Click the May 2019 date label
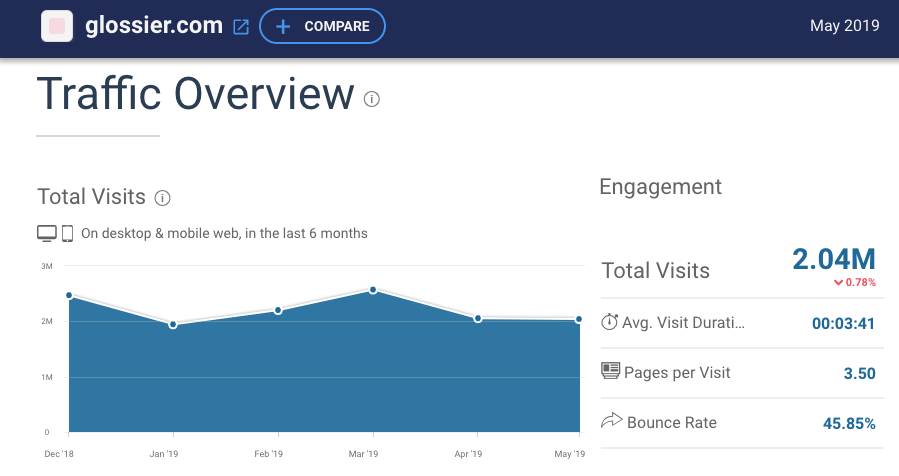899x476 pixels. (x=845, y=25)
